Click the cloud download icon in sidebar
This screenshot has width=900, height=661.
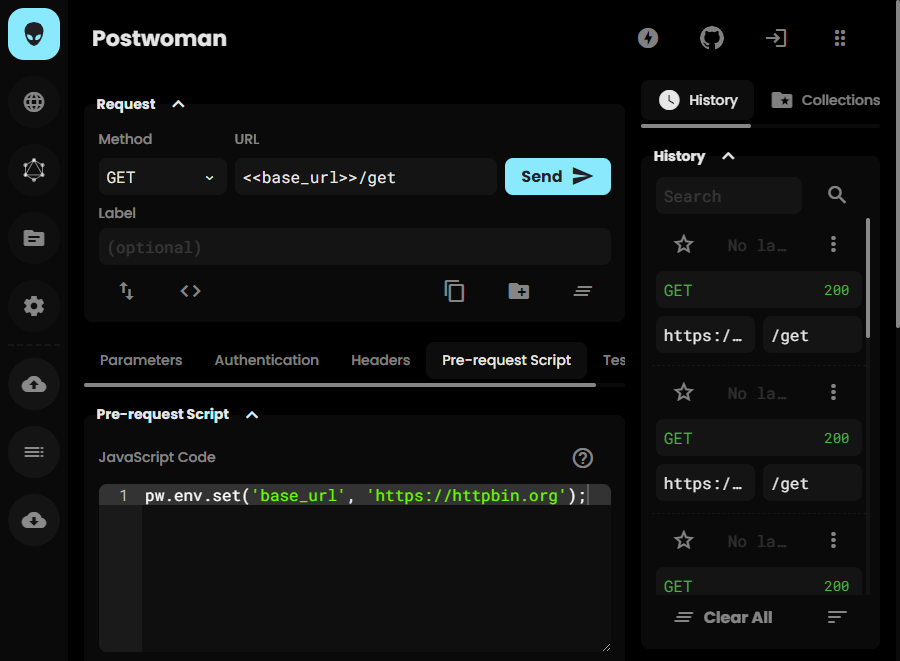[34, 520]
